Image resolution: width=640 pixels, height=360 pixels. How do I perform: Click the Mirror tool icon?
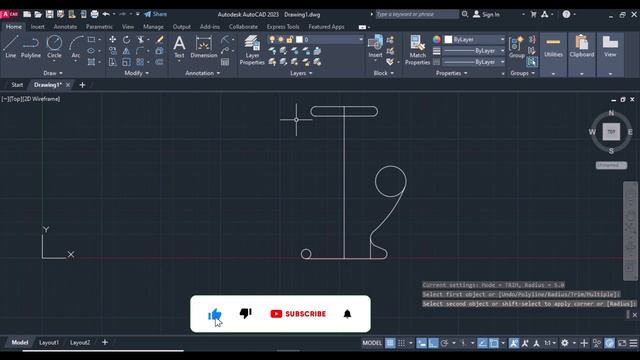tap(127, 51)
